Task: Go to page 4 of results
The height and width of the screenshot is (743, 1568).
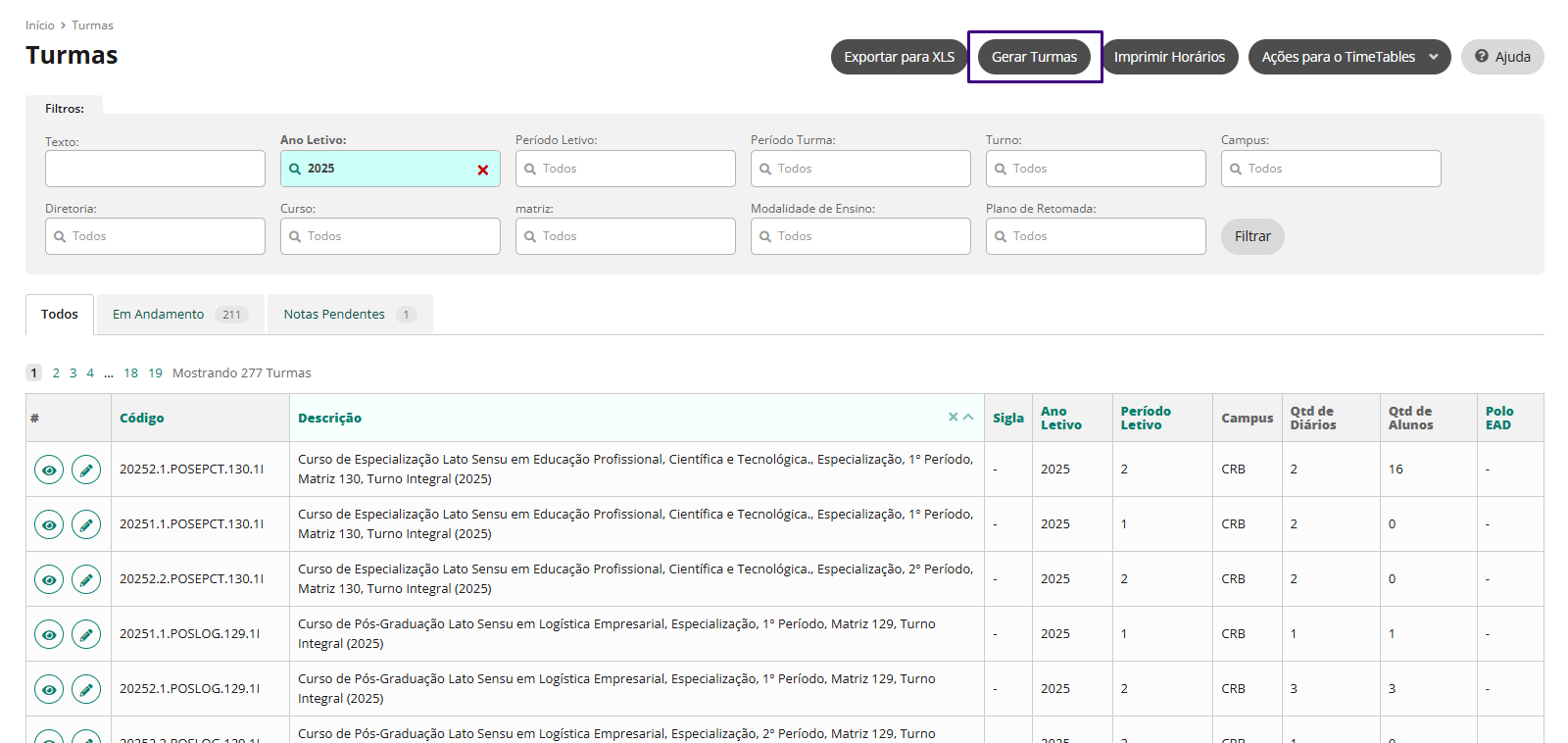Action: (x=90, y=372)
